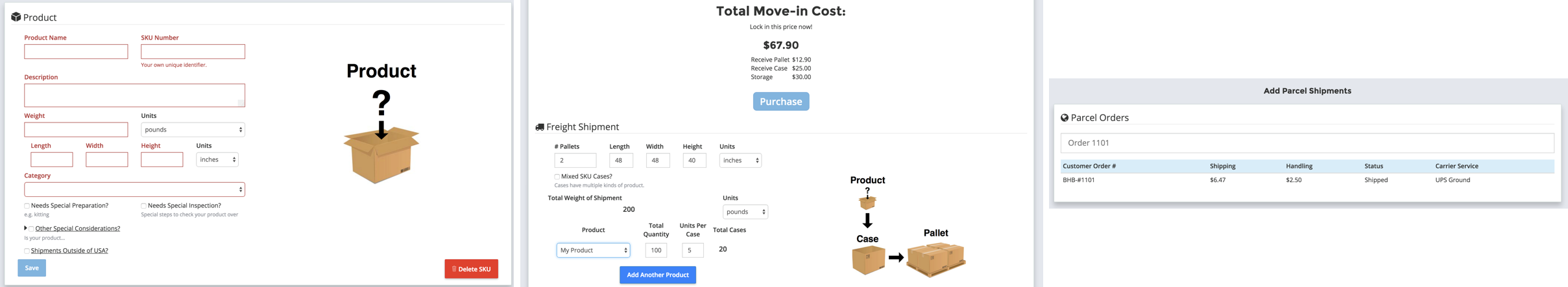
Task: Enable Needs Special Preparation checkbox
Action: point(27,206)
